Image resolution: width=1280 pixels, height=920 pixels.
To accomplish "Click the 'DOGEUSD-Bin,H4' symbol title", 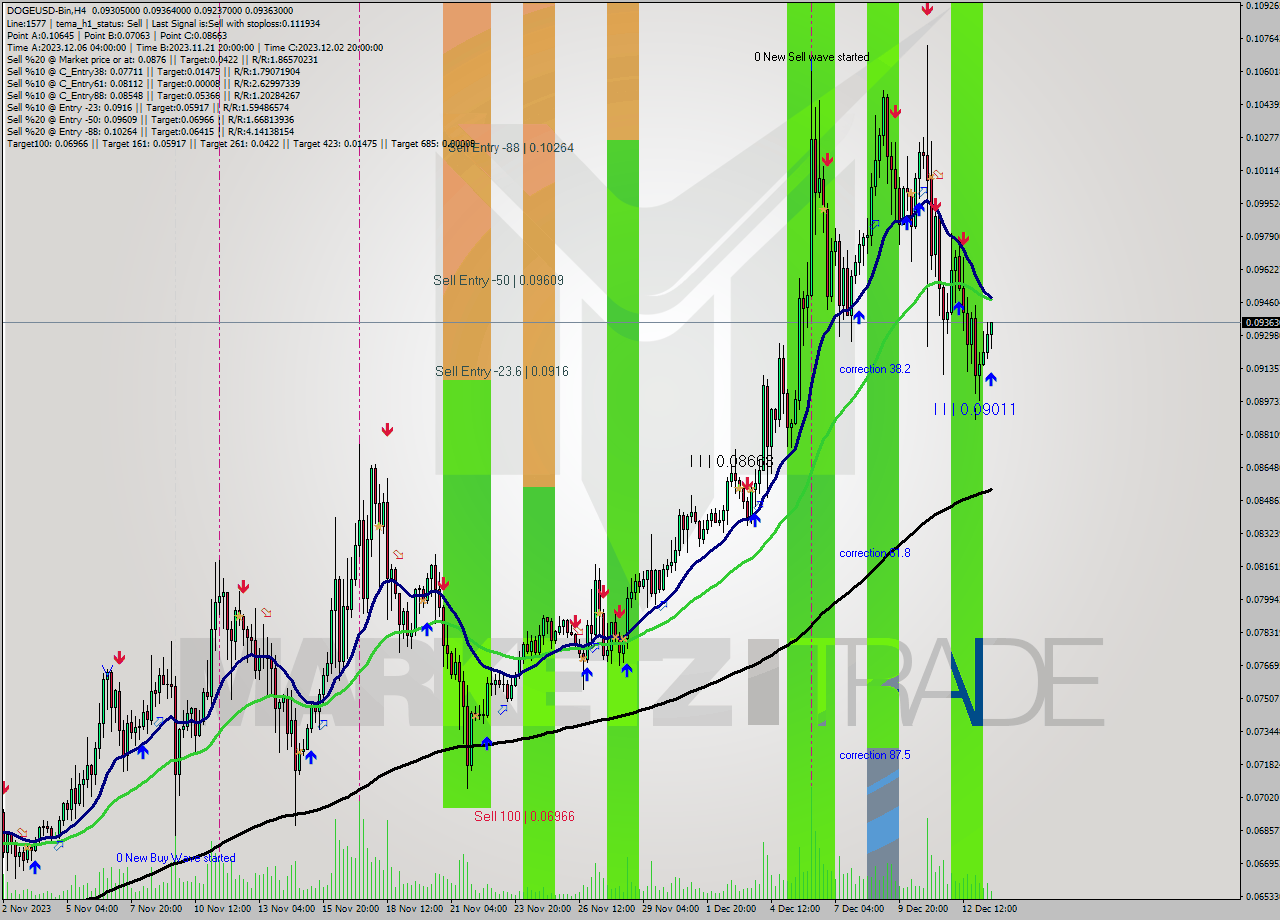I will coord(49,11).
